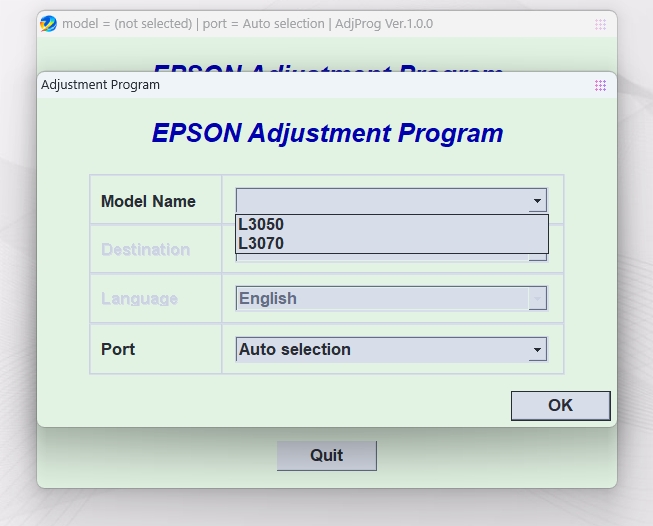This screenshot has height=526, width=653.
Task: Click the Adjustment Program dialog grid icon
Action: 600,85
